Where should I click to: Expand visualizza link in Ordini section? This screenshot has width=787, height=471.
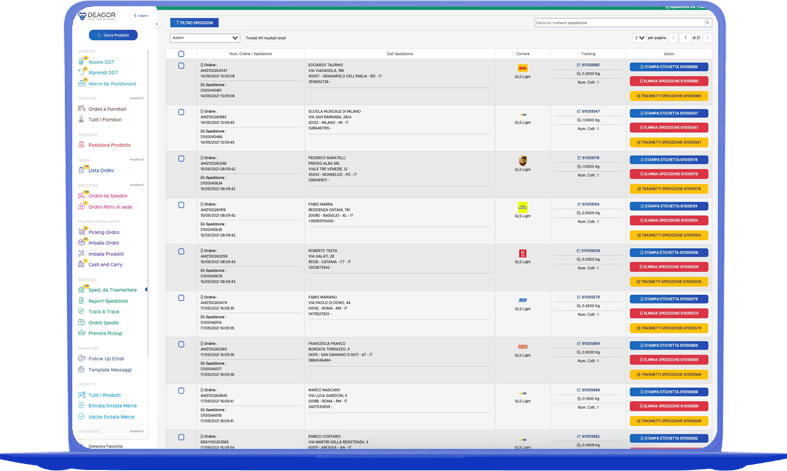137,159
